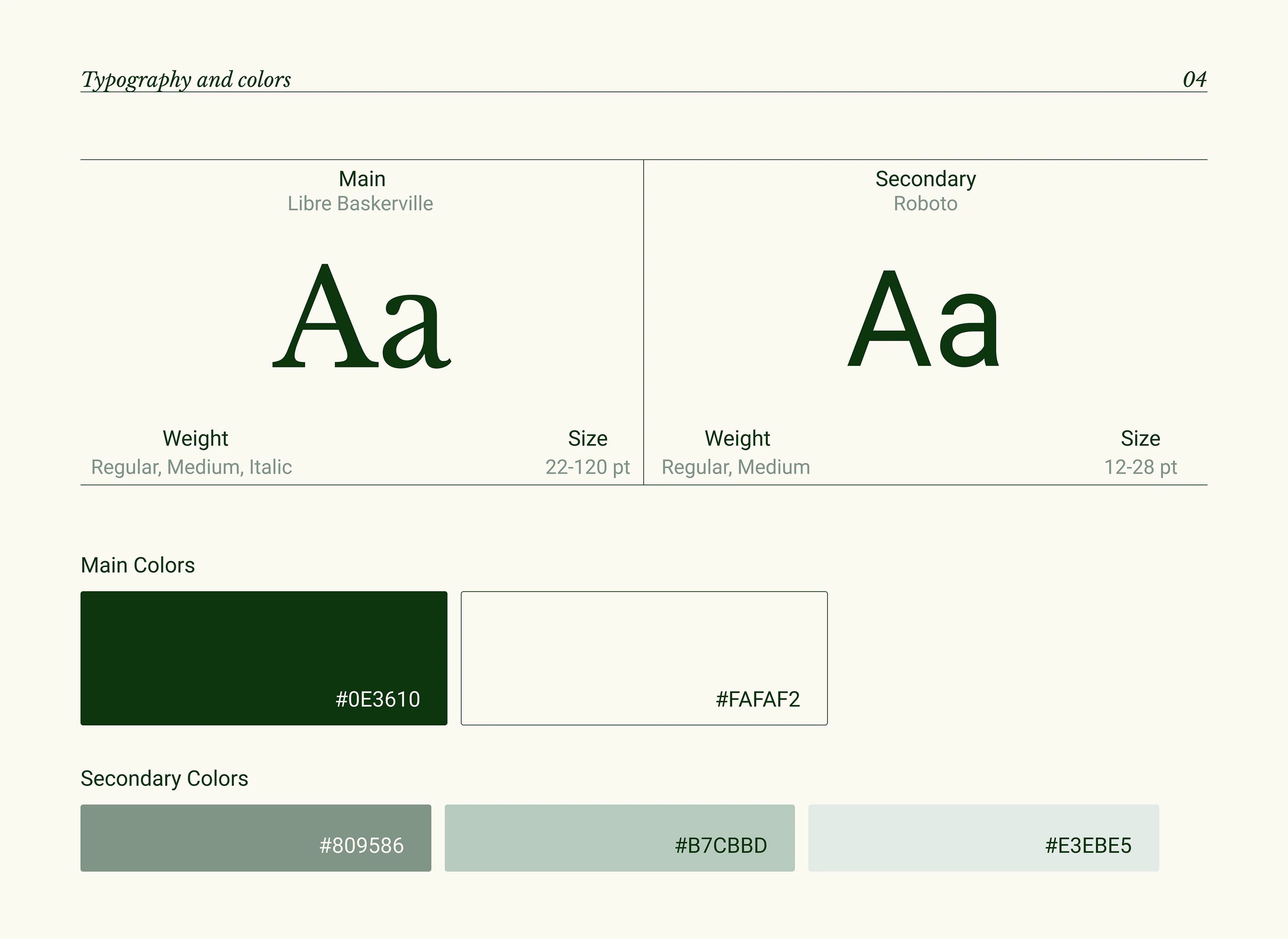
Task: Click the Secondary font label
Action: coord(925,179)
